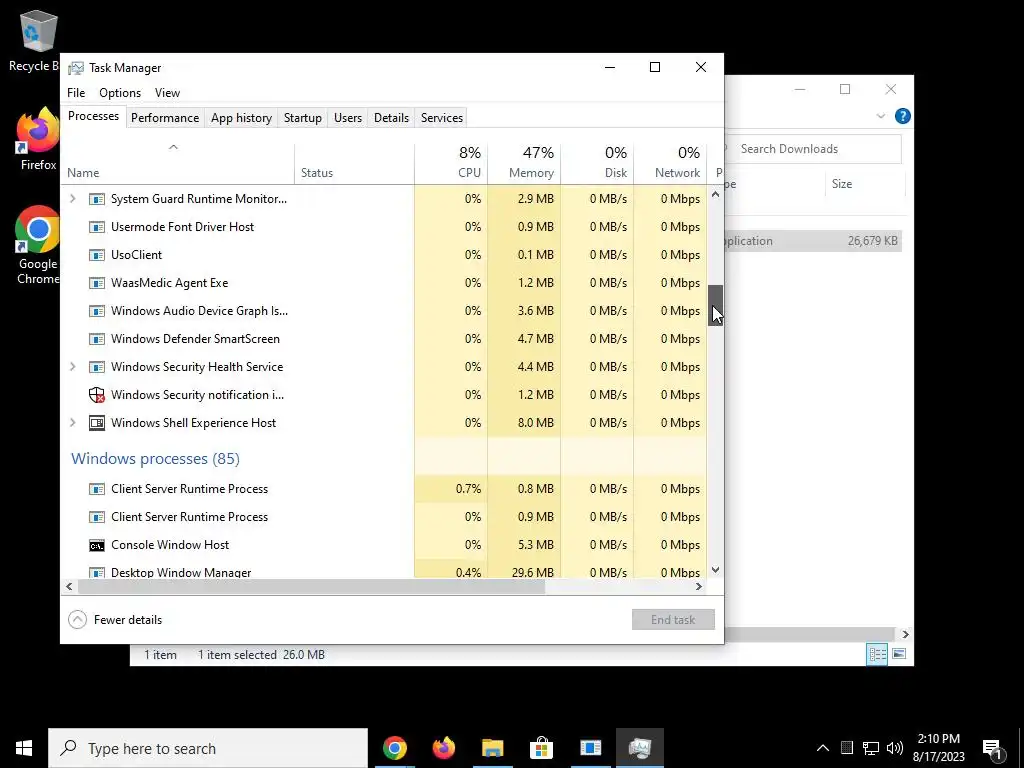Click the Search Downloads field in Explorer
This screenshot has height=768, width=1024.
tap(813, 149)
